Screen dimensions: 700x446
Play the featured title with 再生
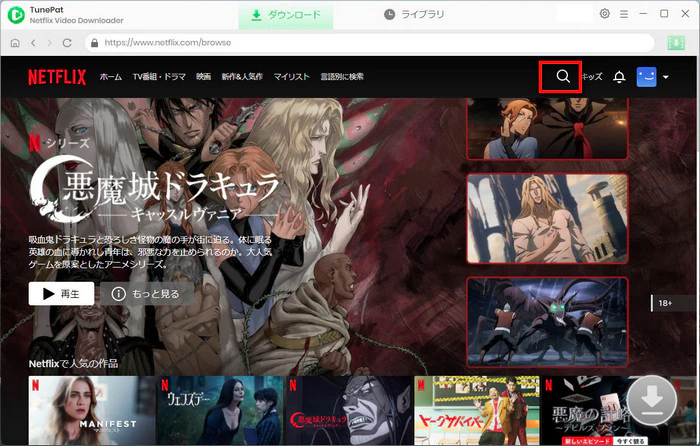tap(62, 294)
